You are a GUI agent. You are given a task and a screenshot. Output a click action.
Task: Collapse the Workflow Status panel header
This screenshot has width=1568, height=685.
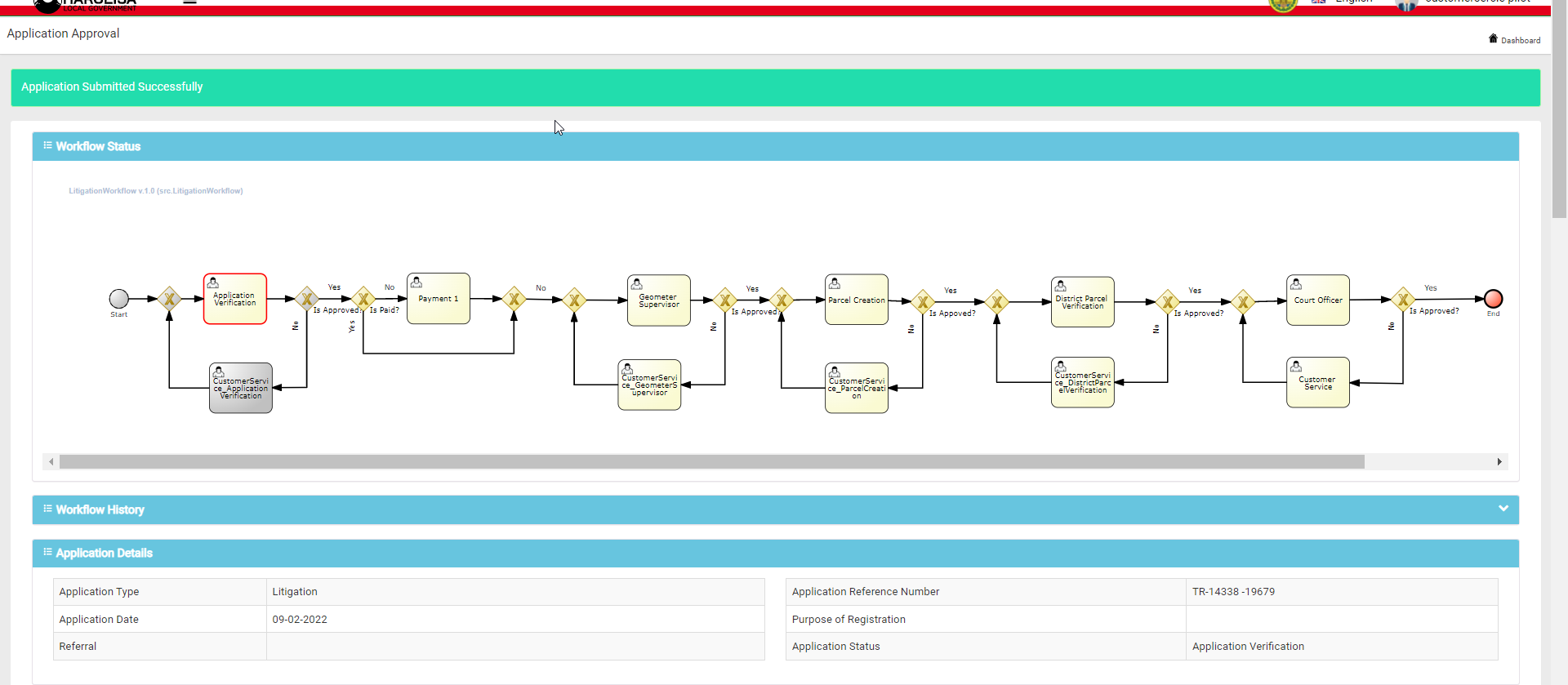[776, 146]
